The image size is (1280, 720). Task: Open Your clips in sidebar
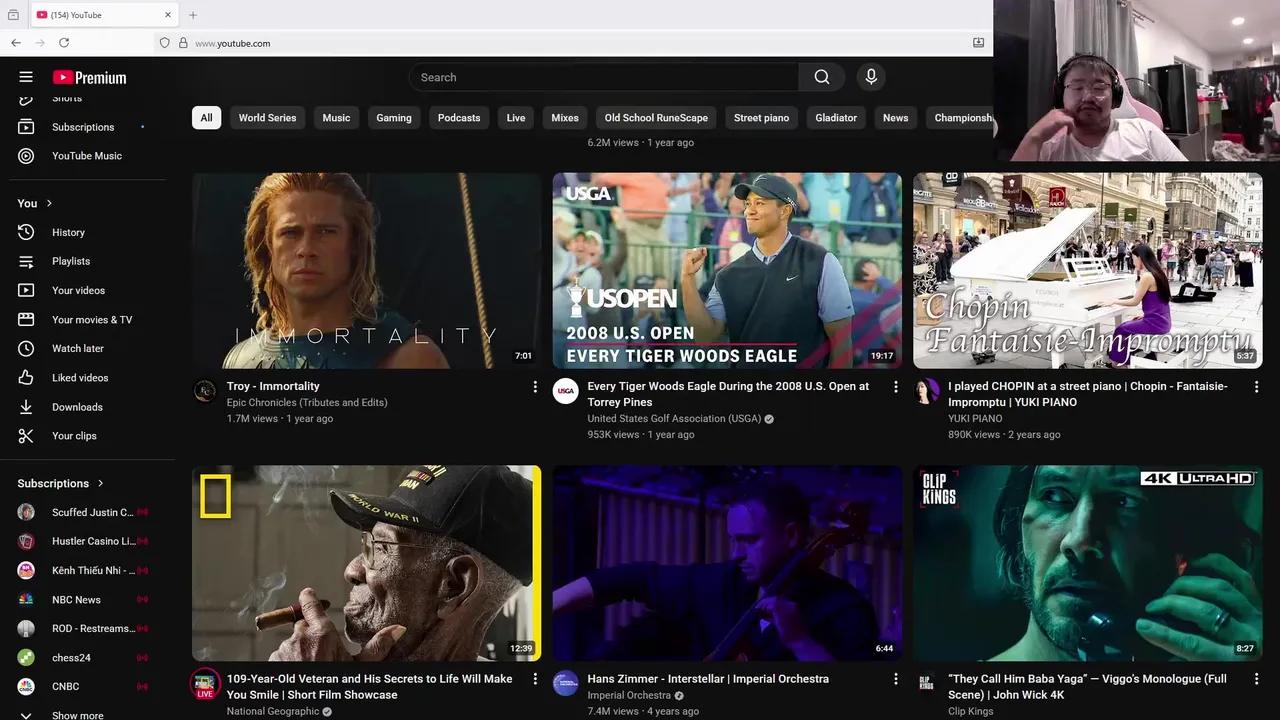click(x=74, y=436)
